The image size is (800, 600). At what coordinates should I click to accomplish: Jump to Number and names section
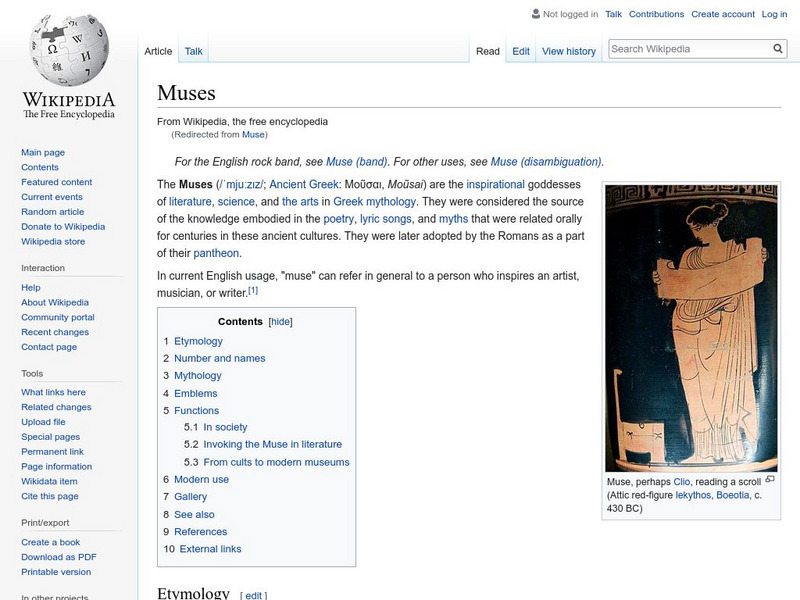click(x=219, y=358)
